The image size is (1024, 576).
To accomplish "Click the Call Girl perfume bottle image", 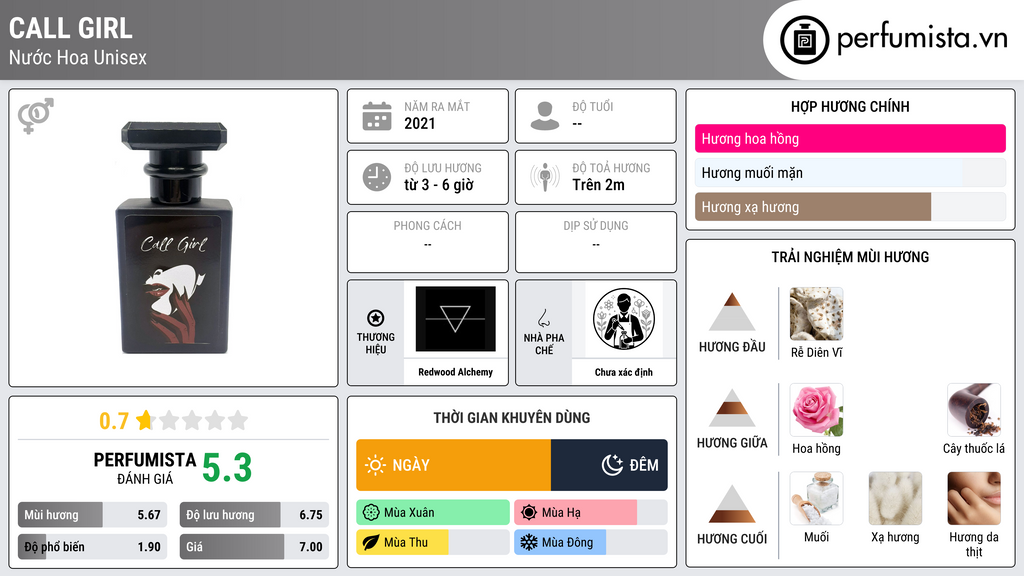I will tap(174, 238).
